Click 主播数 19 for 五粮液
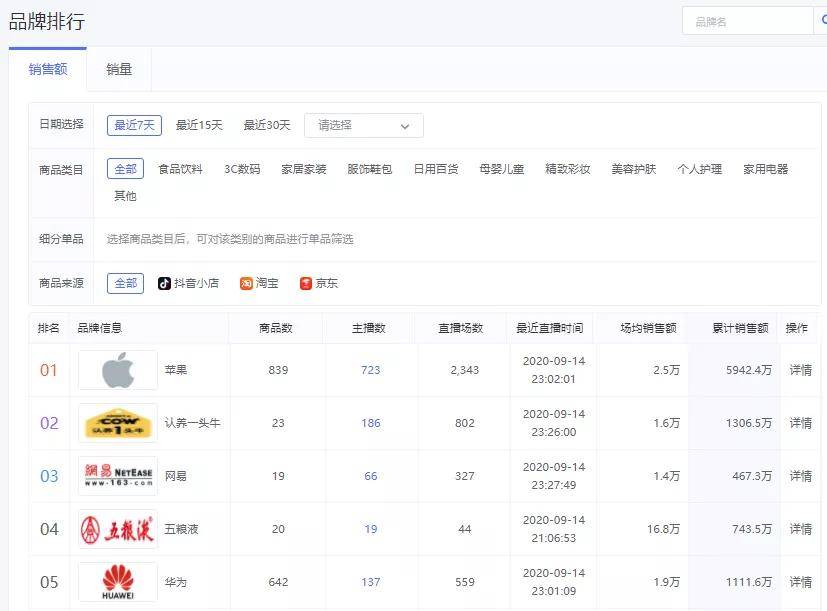 [x=370, y=529]
